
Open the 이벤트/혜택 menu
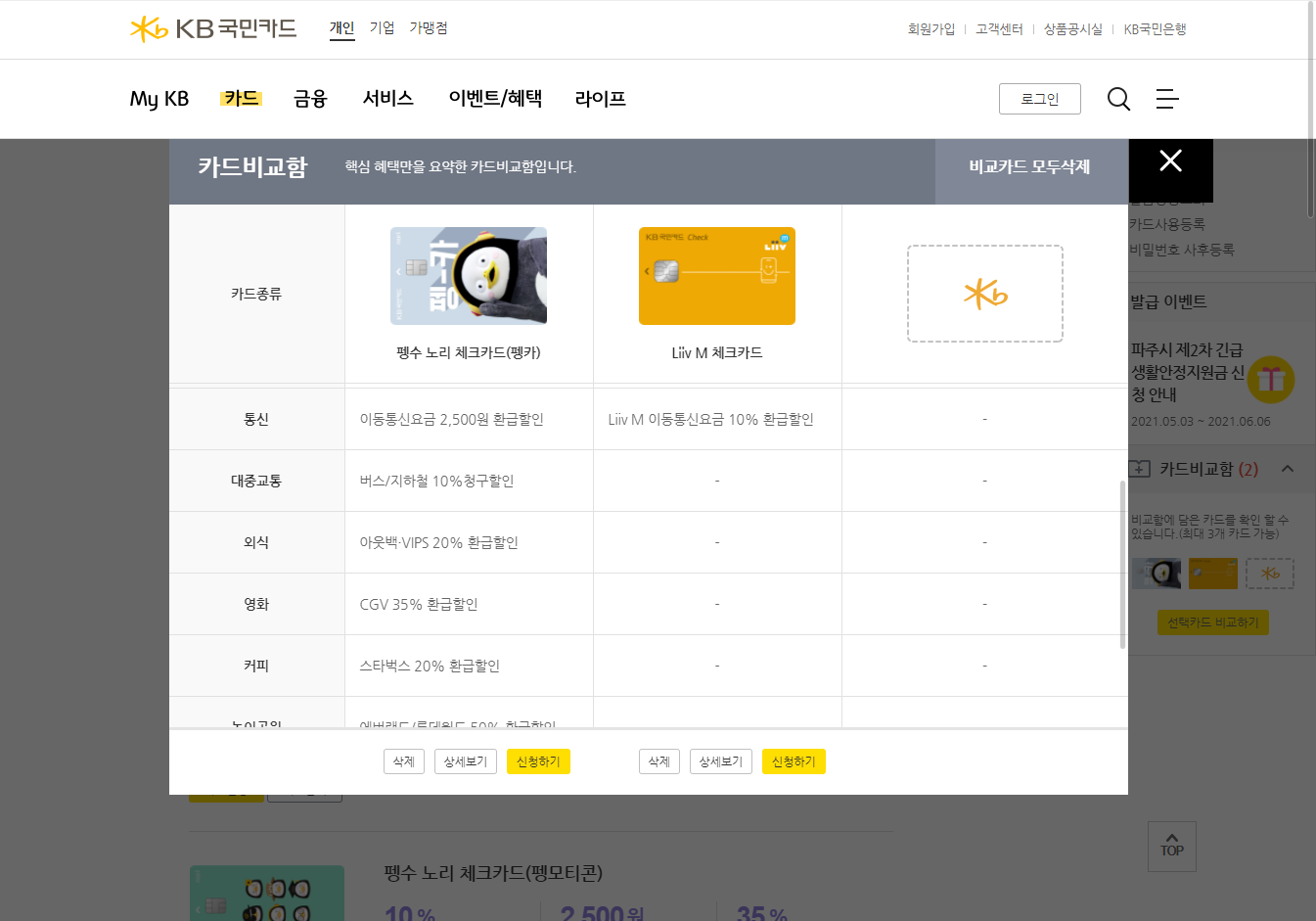click(x=495, y=98)
